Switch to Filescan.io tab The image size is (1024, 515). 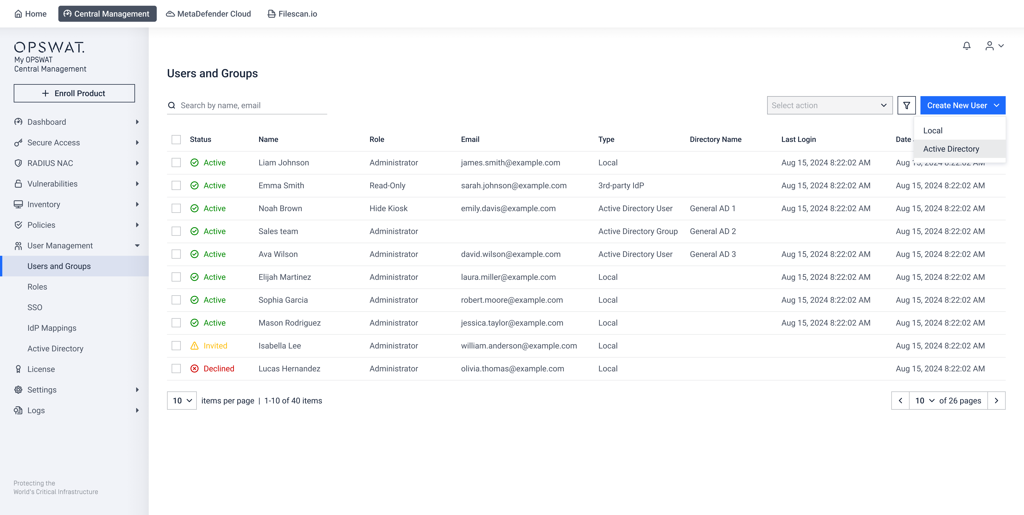click(292, 14)
